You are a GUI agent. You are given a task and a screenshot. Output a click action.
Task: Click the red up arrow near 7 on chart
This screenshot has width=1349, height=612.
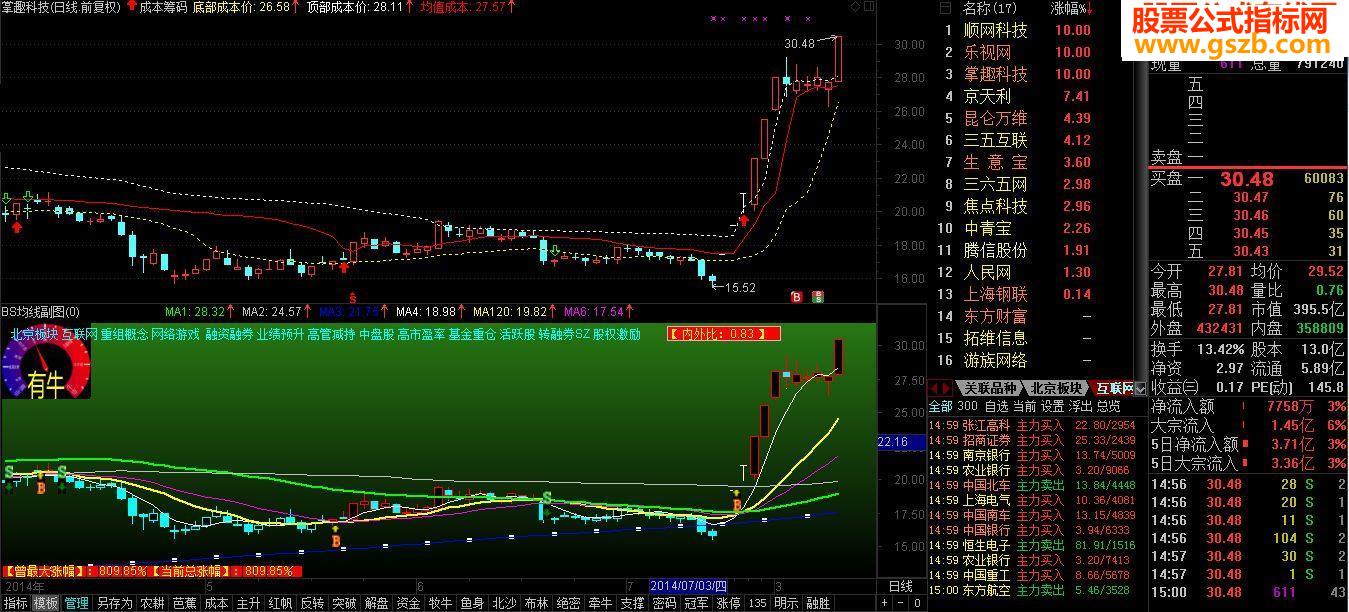745,220
